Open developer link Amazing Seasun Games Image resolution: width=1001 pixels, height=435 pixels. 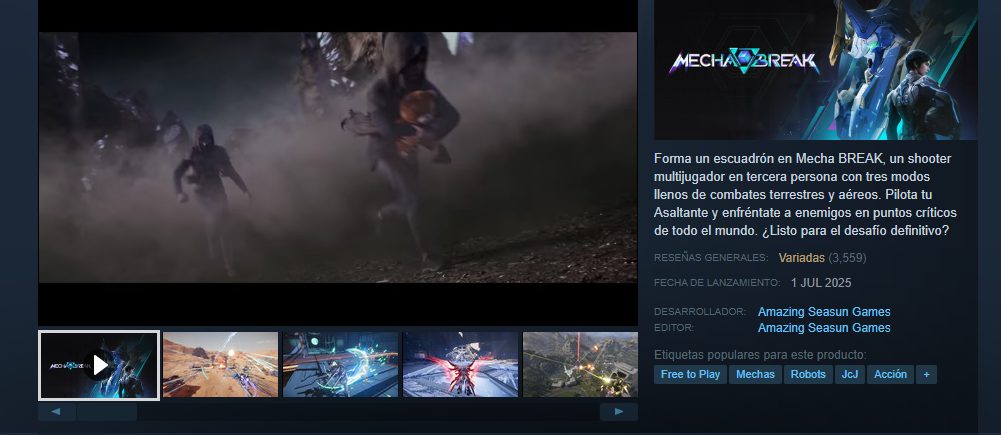pos(824,312)
